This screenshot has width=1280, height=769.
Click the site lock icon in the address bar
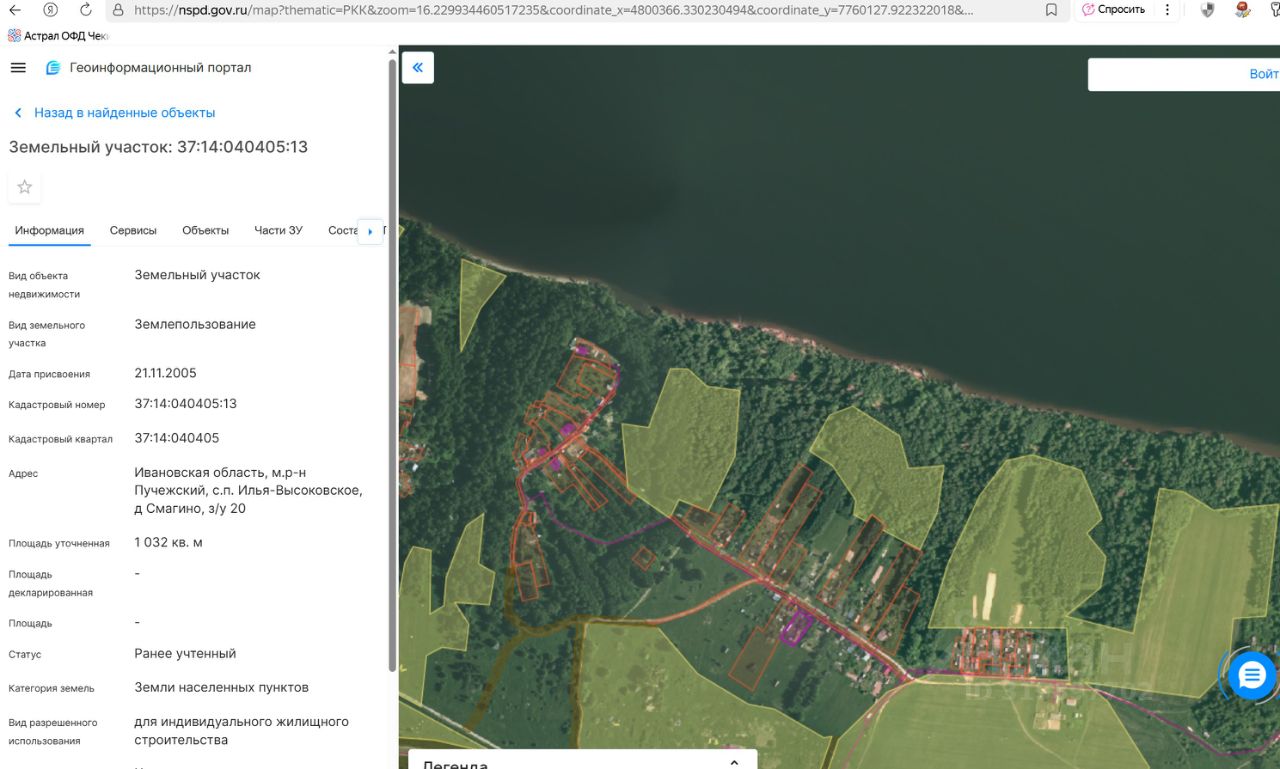point(118,10)
